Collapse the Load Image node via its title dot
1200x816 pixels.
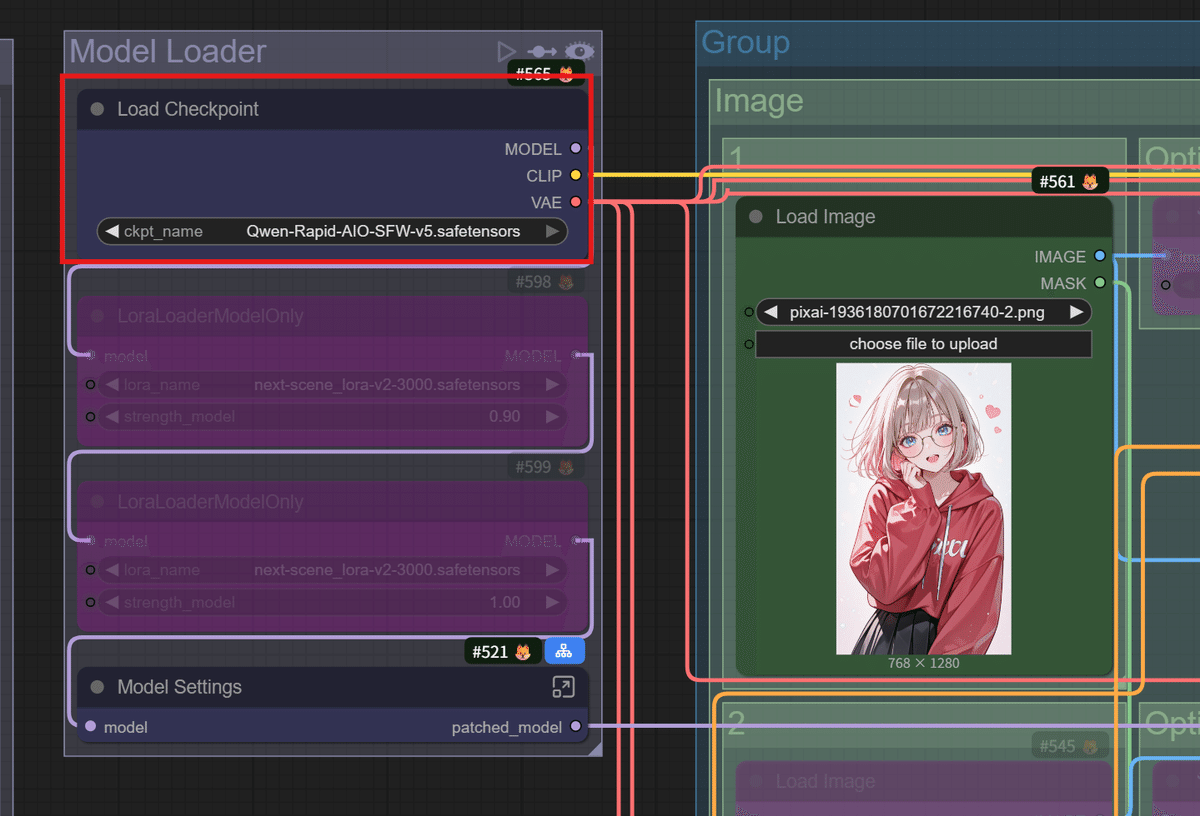tap(755, 216)
